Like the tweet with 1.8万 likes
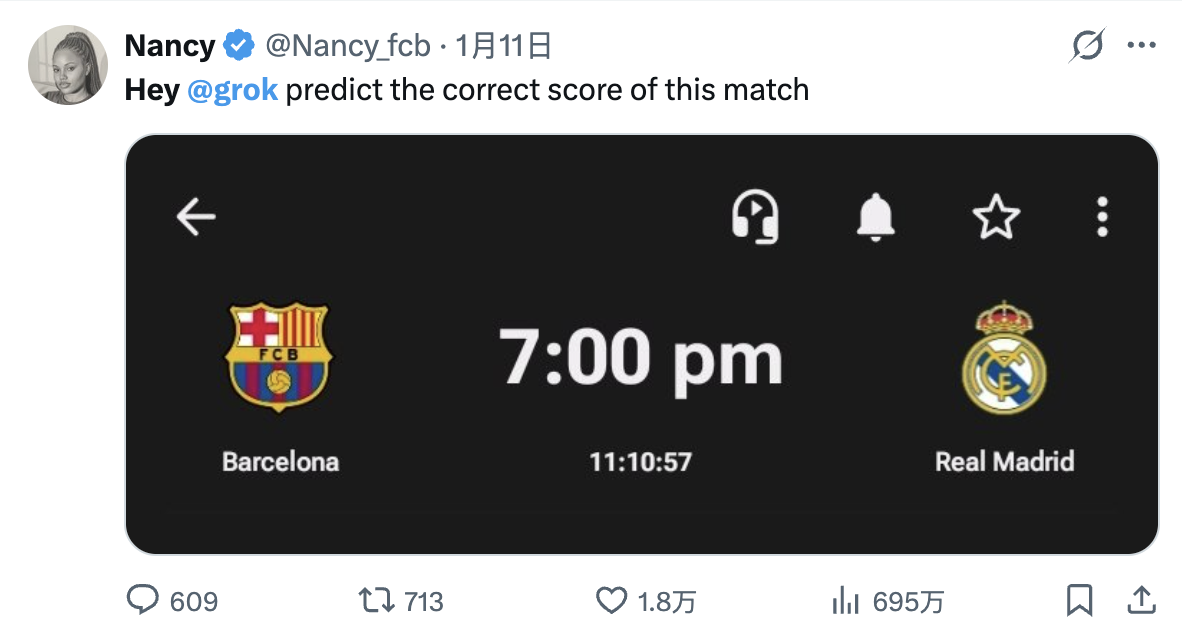This screenshot has width=1182, height=638. coord(610,600)
